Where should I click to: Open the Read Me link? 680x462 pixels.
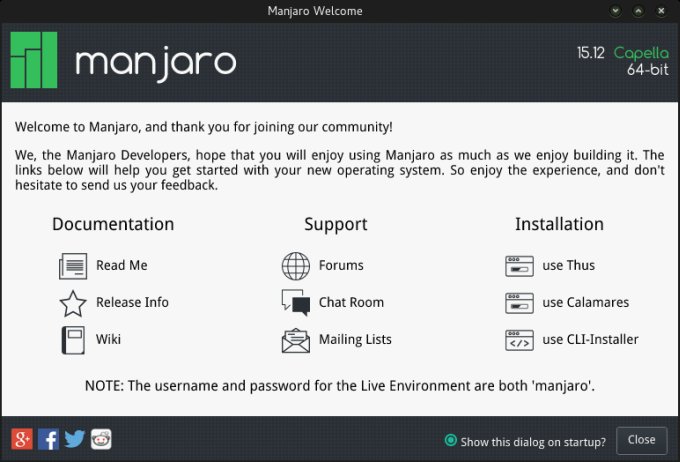(121, 265)
